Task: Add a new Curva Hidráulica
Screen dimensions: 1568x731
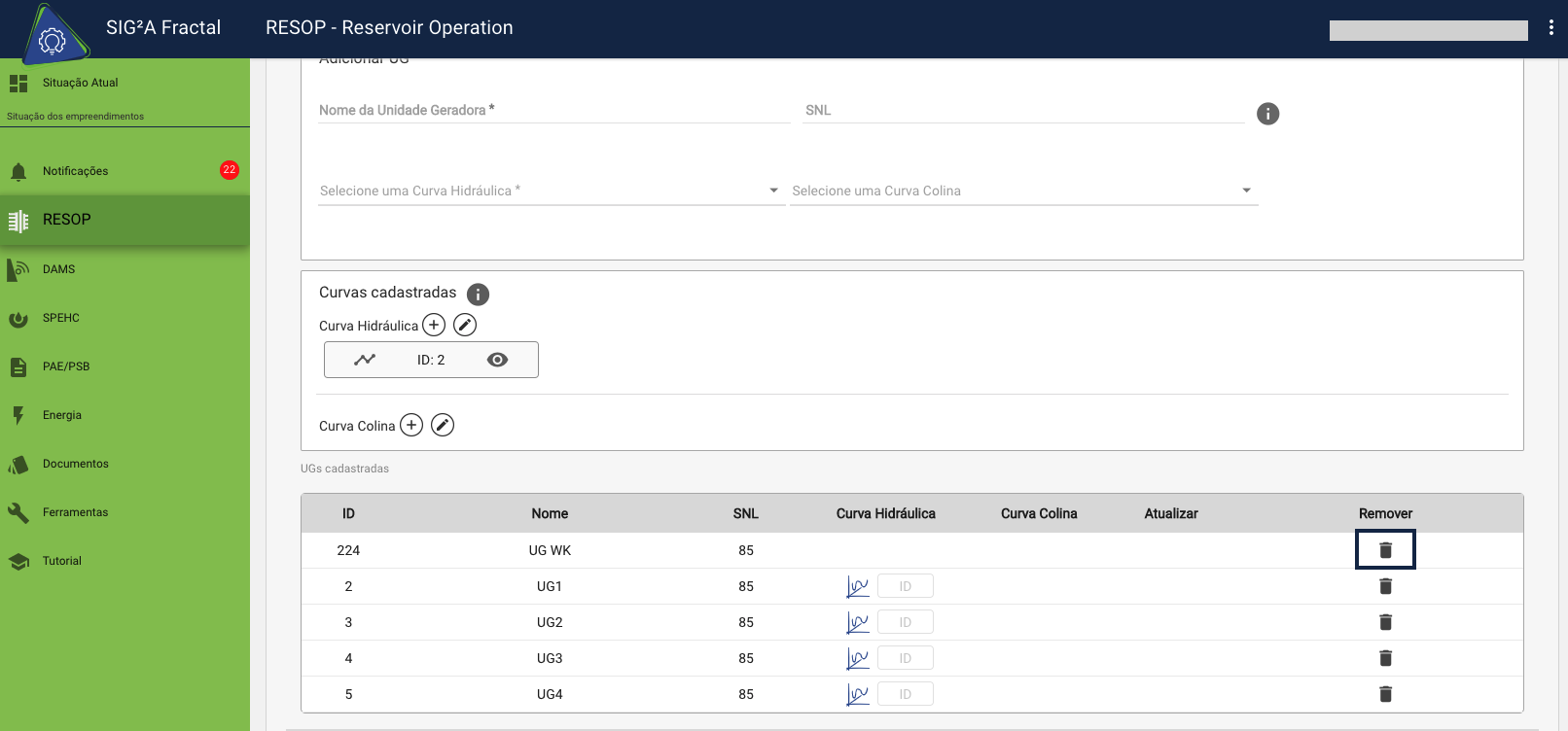Action: click(x=434, y=325)
